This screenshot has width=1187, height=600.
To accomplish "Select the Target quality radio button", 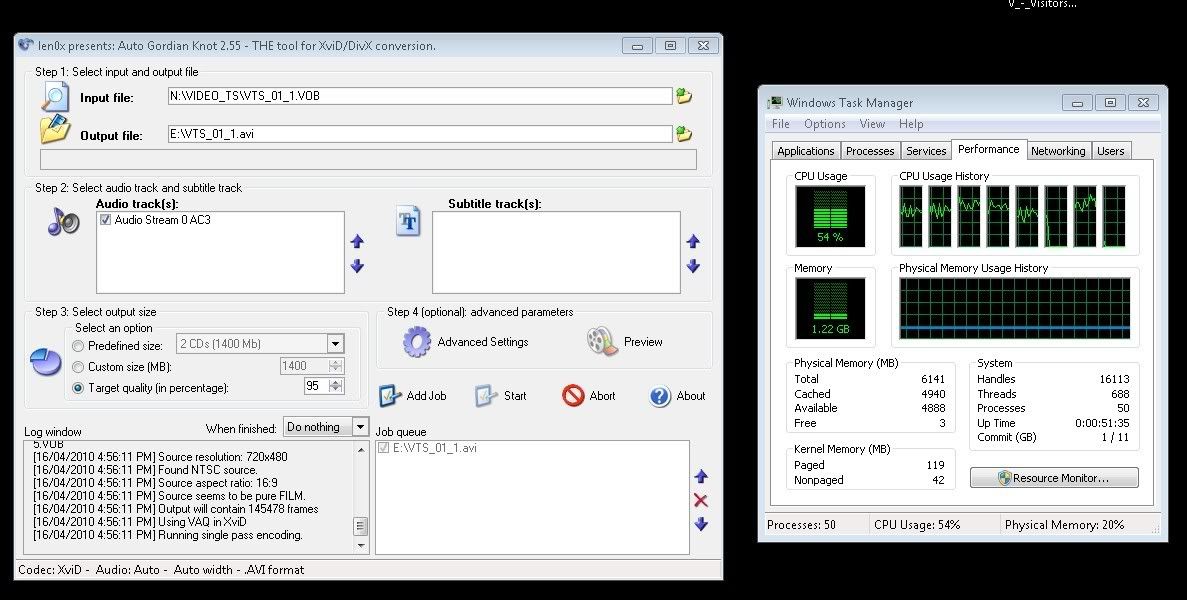I will [78, 388].
